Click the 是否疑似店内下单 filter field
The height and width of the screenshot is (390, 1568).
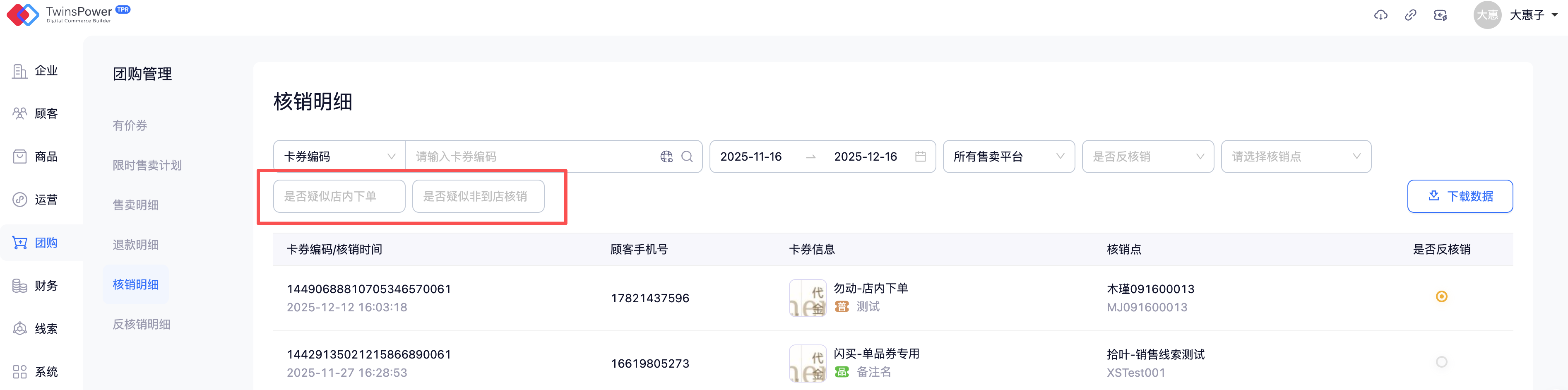(339, 197)
